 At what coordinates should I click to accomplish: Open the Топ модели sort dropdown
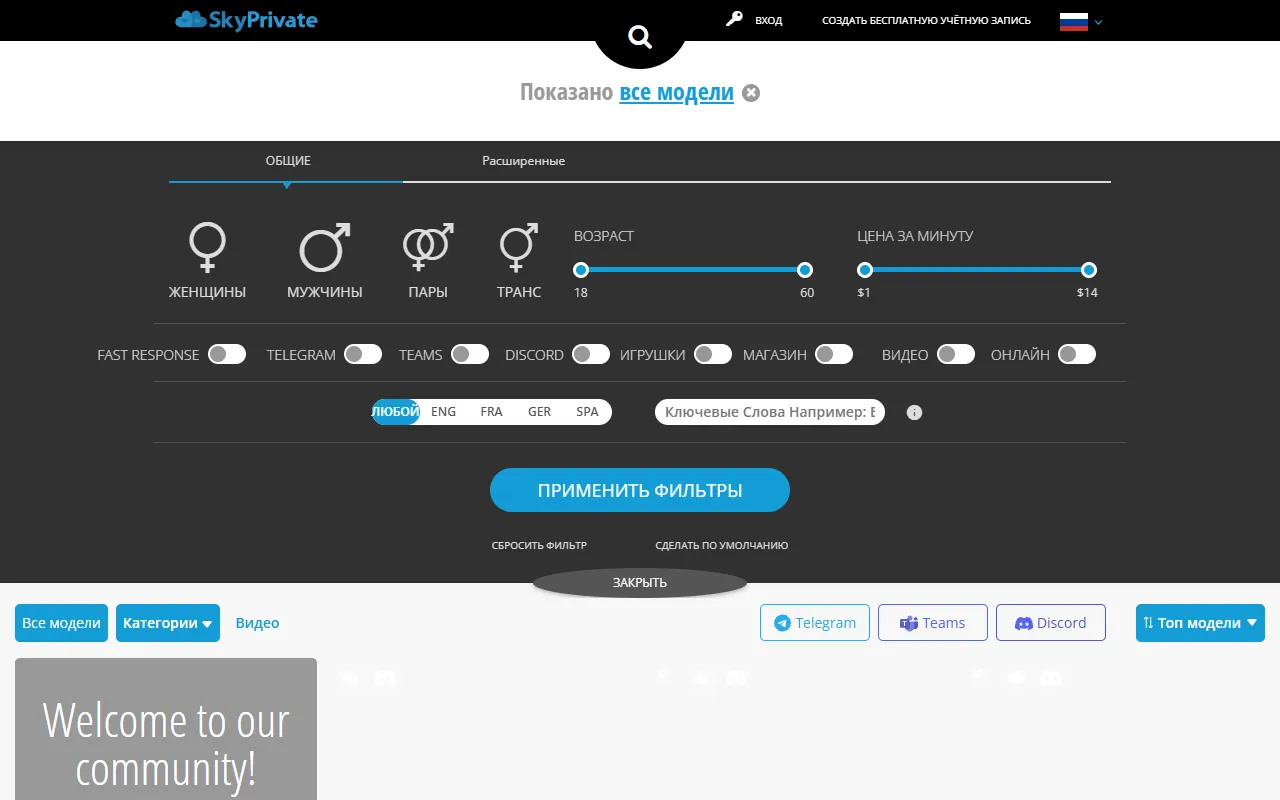click(1200, 623)
